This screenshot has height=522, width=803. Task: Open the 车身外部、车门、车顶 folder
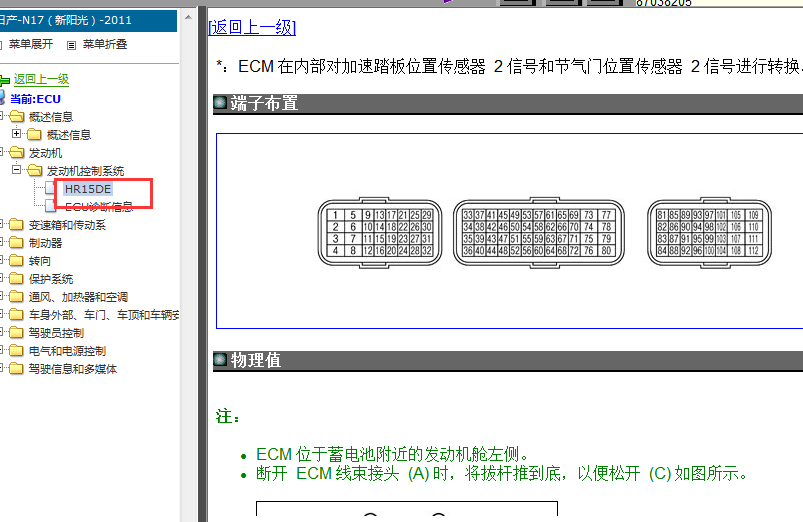click(104, 315)
